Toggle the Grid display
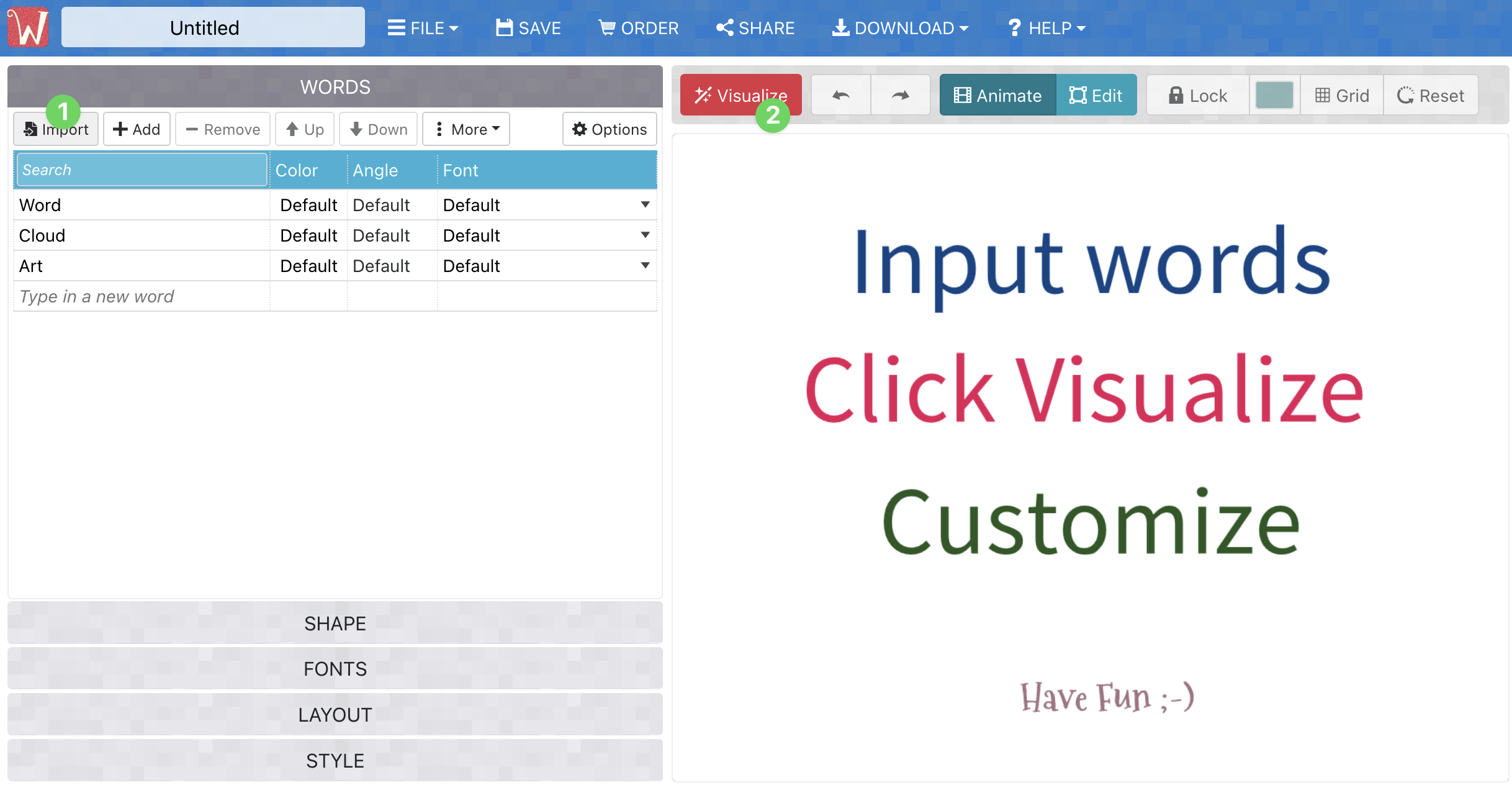 tap(1342, 96)
